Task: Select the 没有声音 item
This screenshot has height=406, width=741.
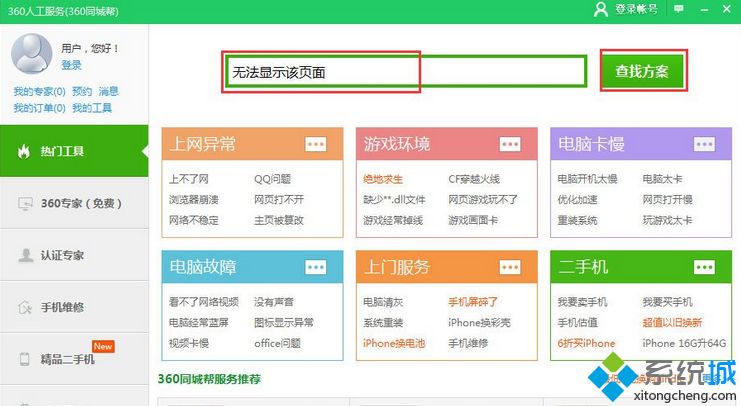Action: pyautogui.click(x=274, y=302)
